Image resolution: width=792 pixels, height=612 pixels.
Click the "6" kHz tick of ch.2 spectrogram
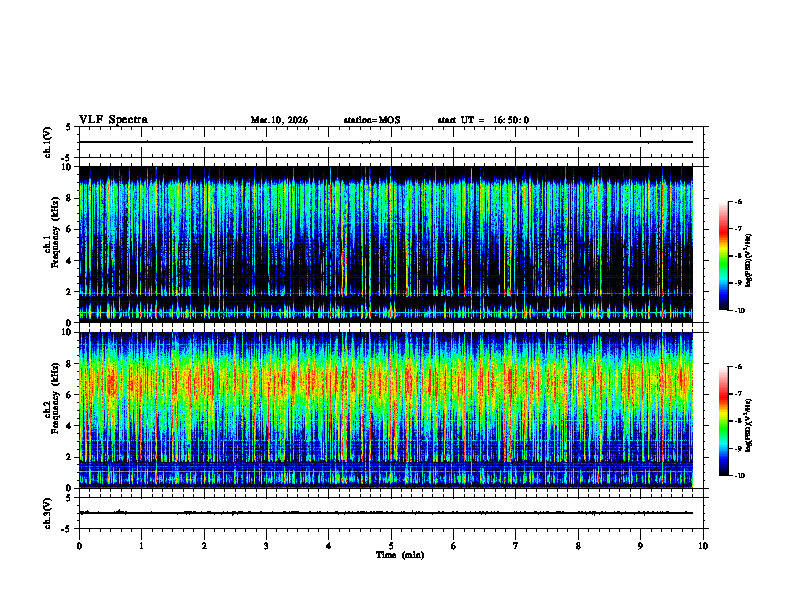click(69, 395)
